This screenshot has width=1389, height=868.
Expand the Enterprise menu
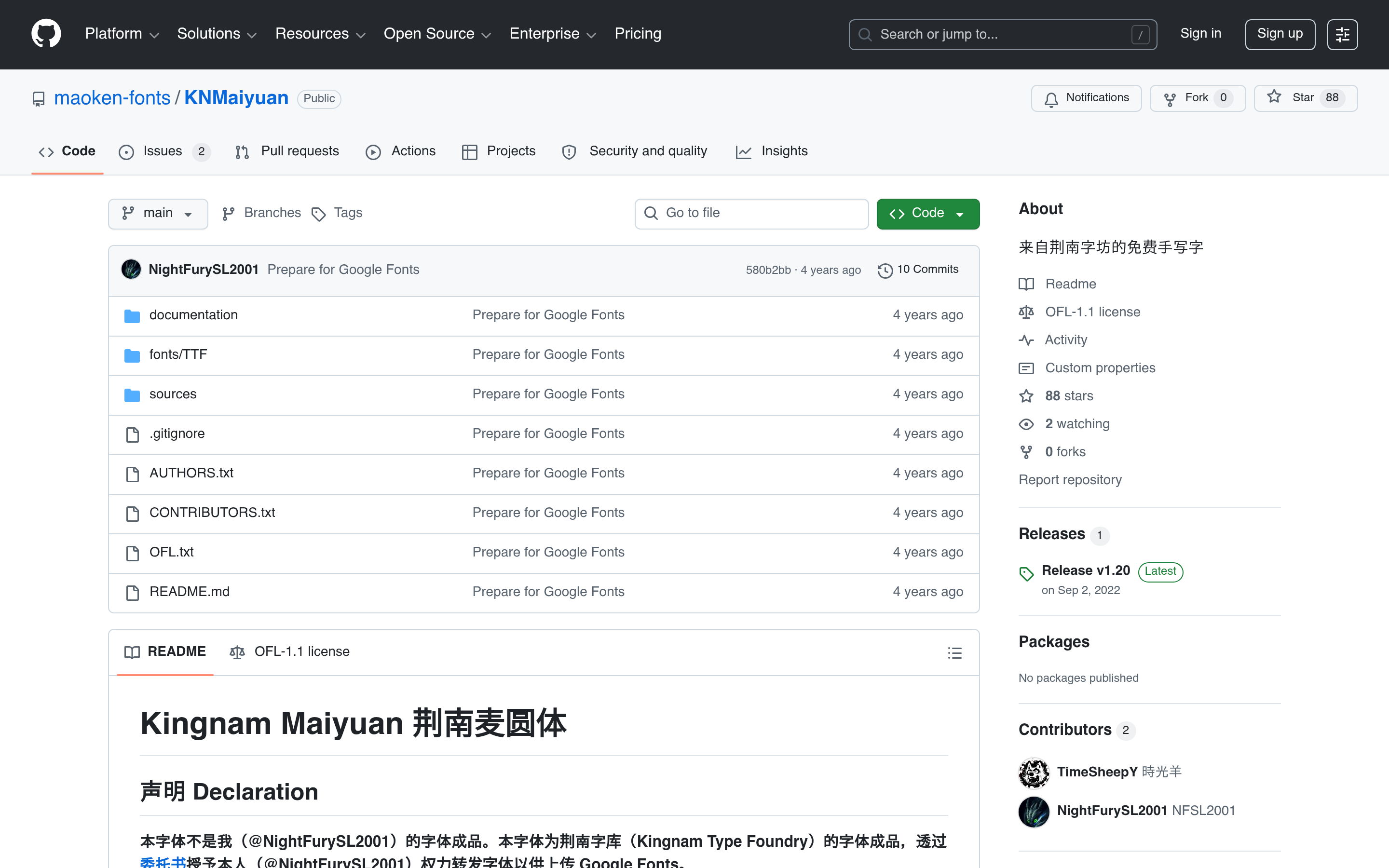click(x=552, y=34)
